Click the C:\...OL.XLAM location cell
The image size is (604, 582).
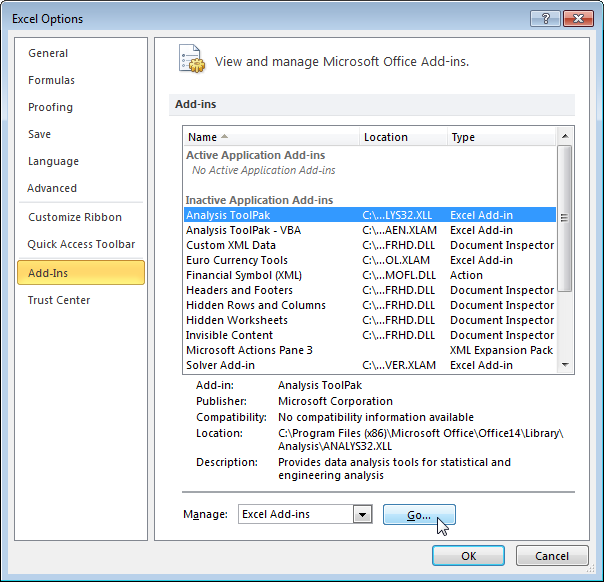(396, 260)
